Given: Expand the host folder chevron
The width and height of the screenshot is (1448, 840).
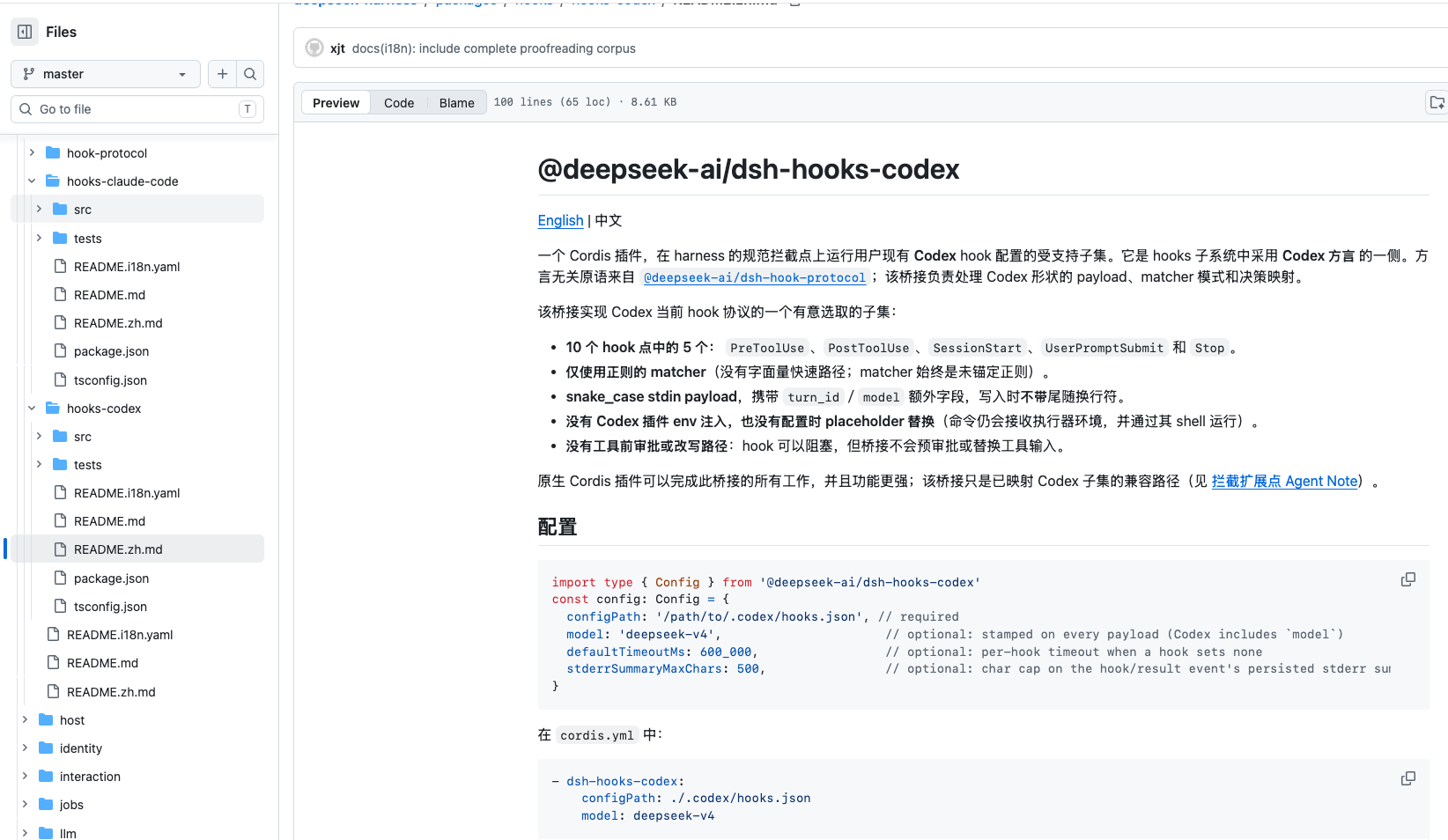Looking at the screenshot, I should tap(25, 719).
